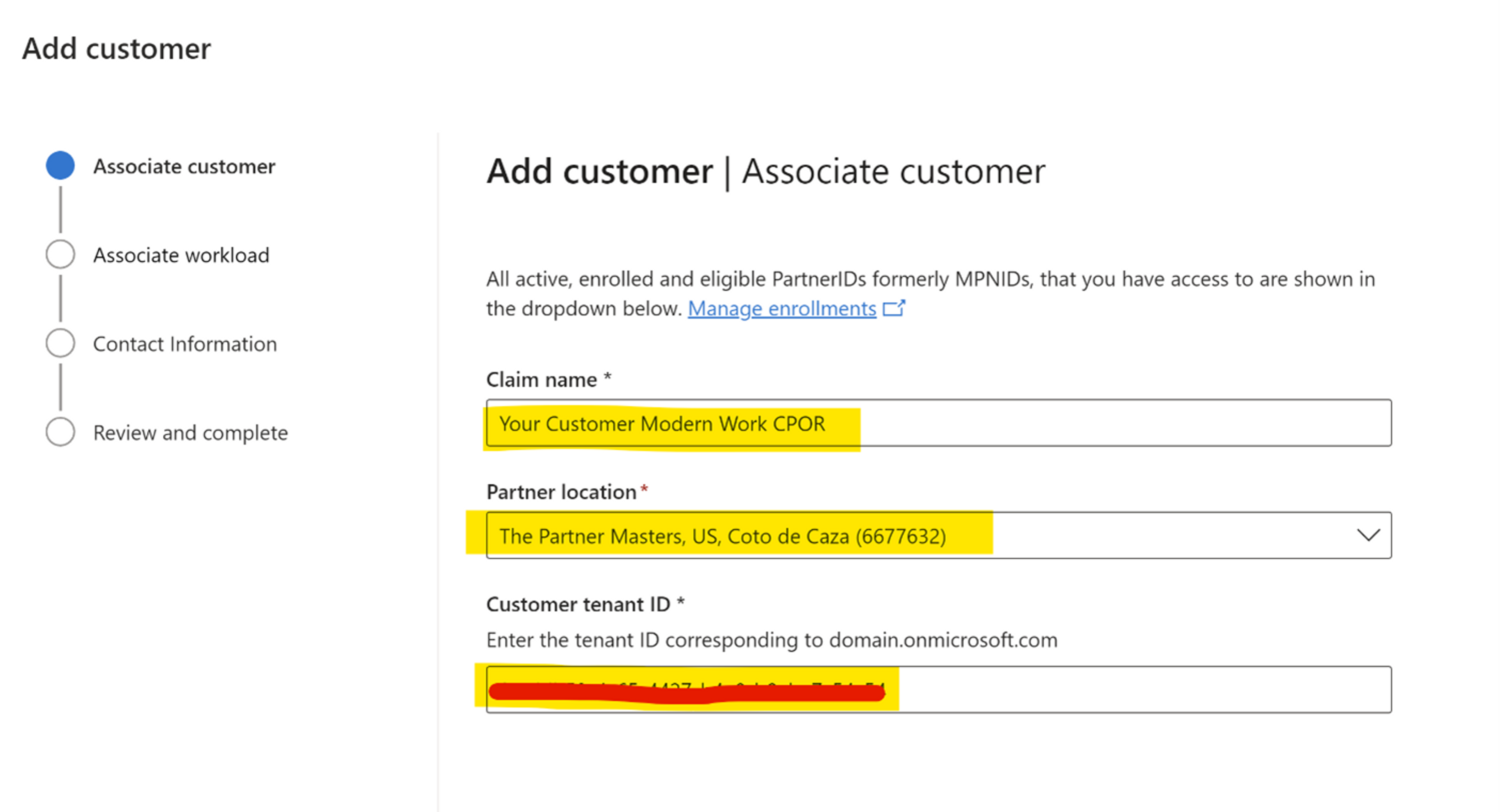Open the Manage enrollments link

[x=781, y=309]
